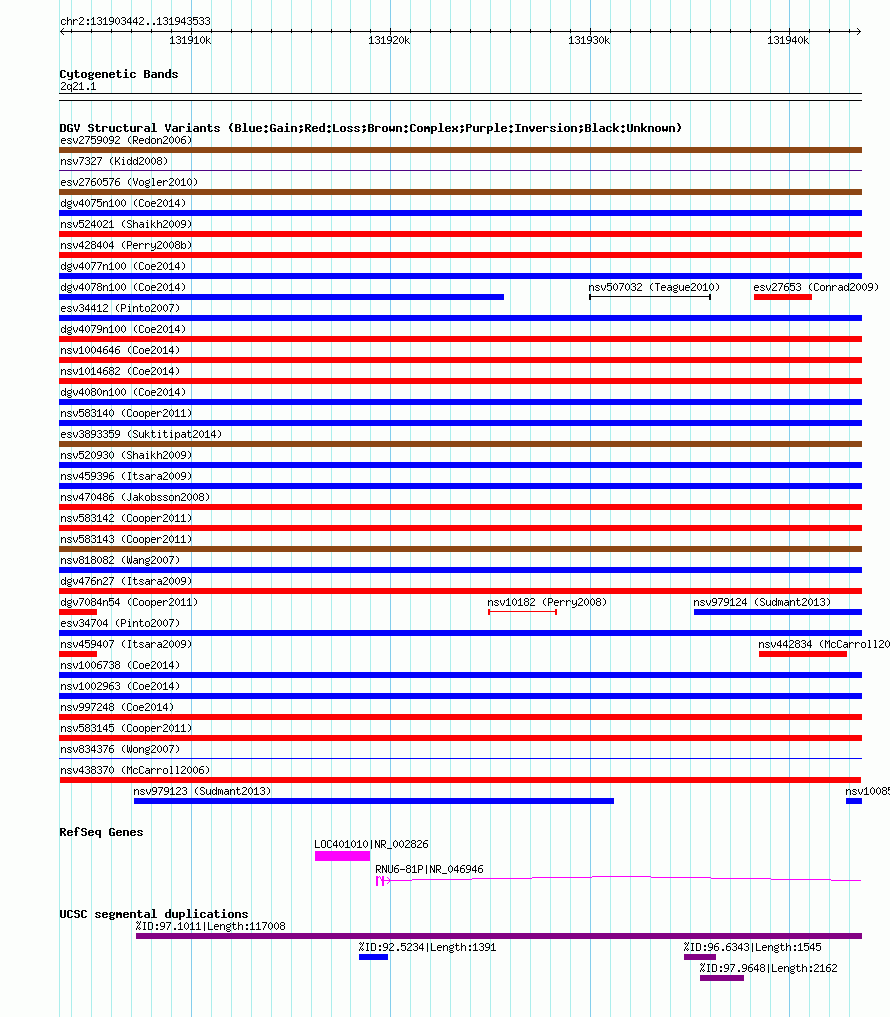Select the magenta LOC401010 gene block

point(343,856)
